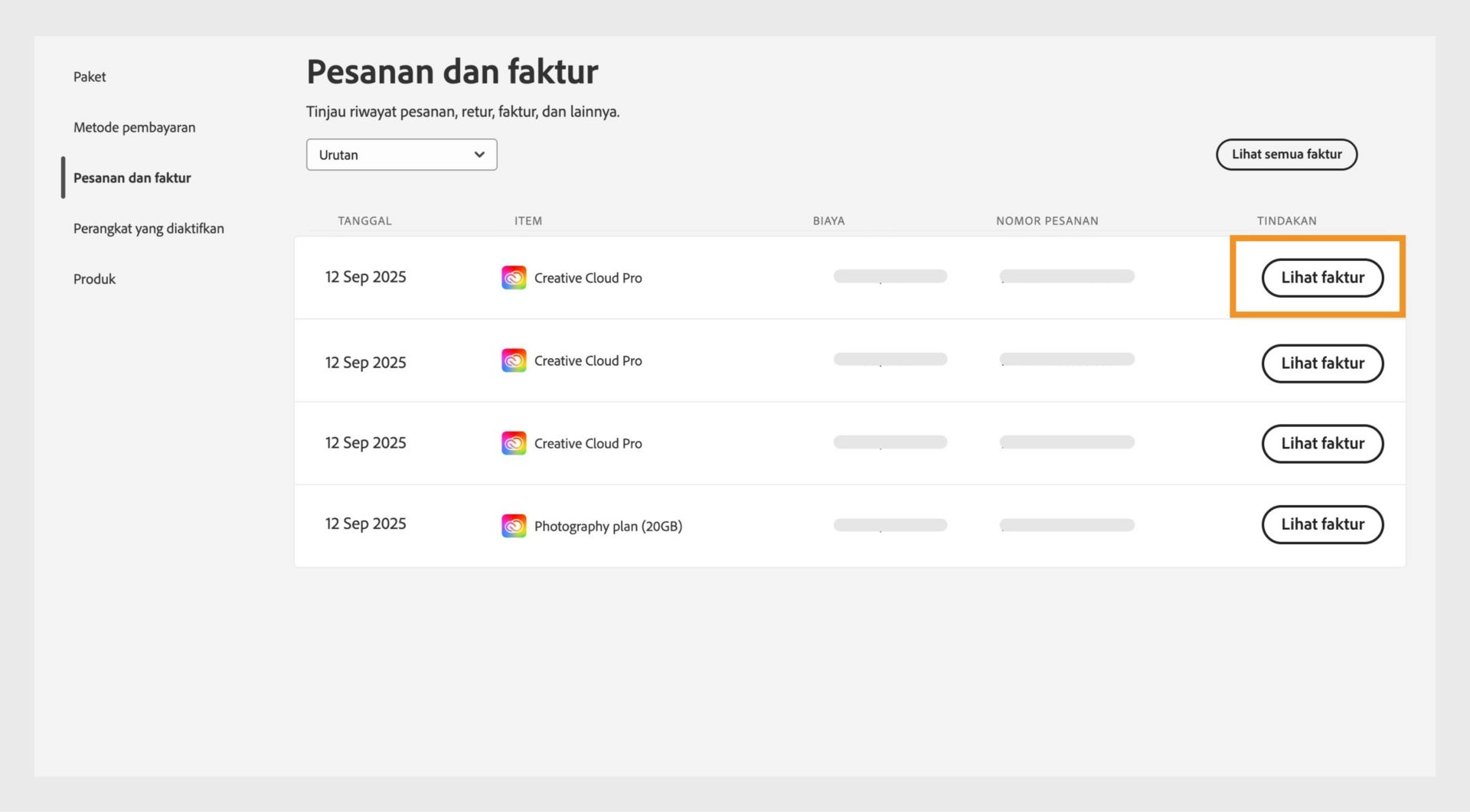The width and height of the screenshot is (1470, 812).
Task: Open the Produk sidebar item
Action: tap(94, 279)
